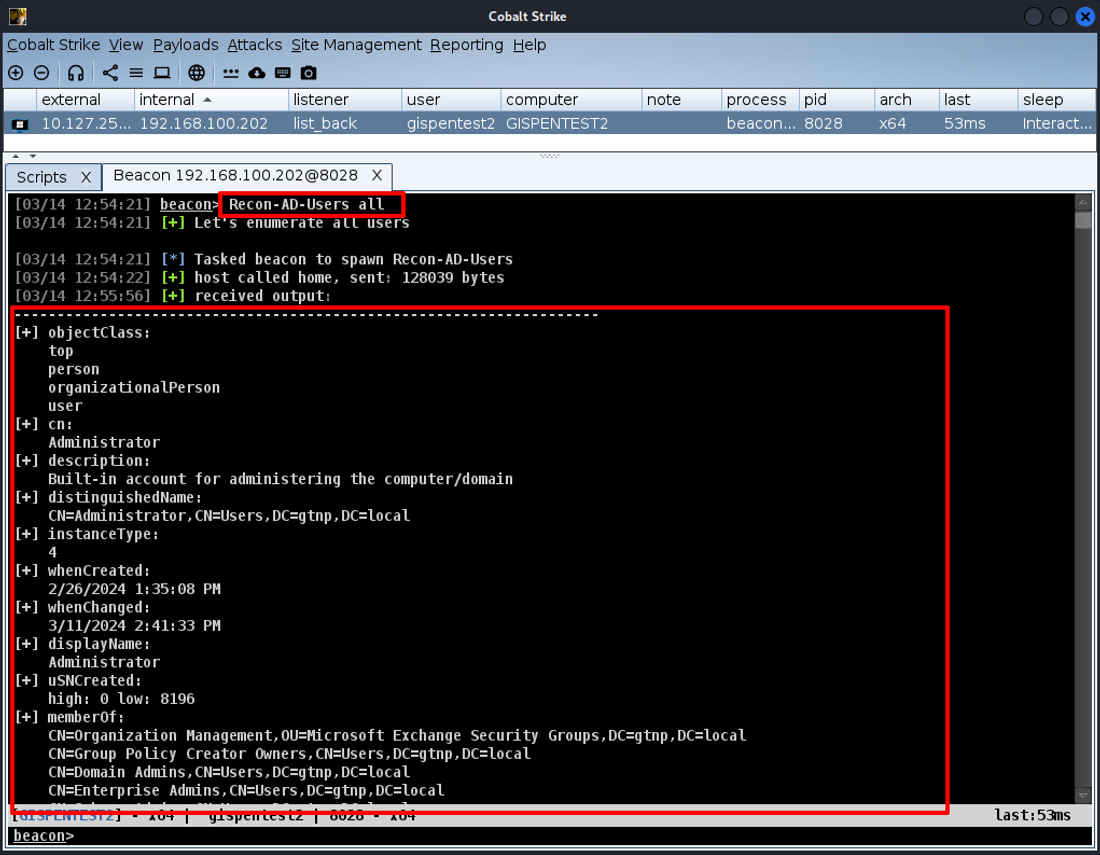
Task: Close the Beacon 192.168.100.202@8028 tab
Action: (x=377, y=175)
